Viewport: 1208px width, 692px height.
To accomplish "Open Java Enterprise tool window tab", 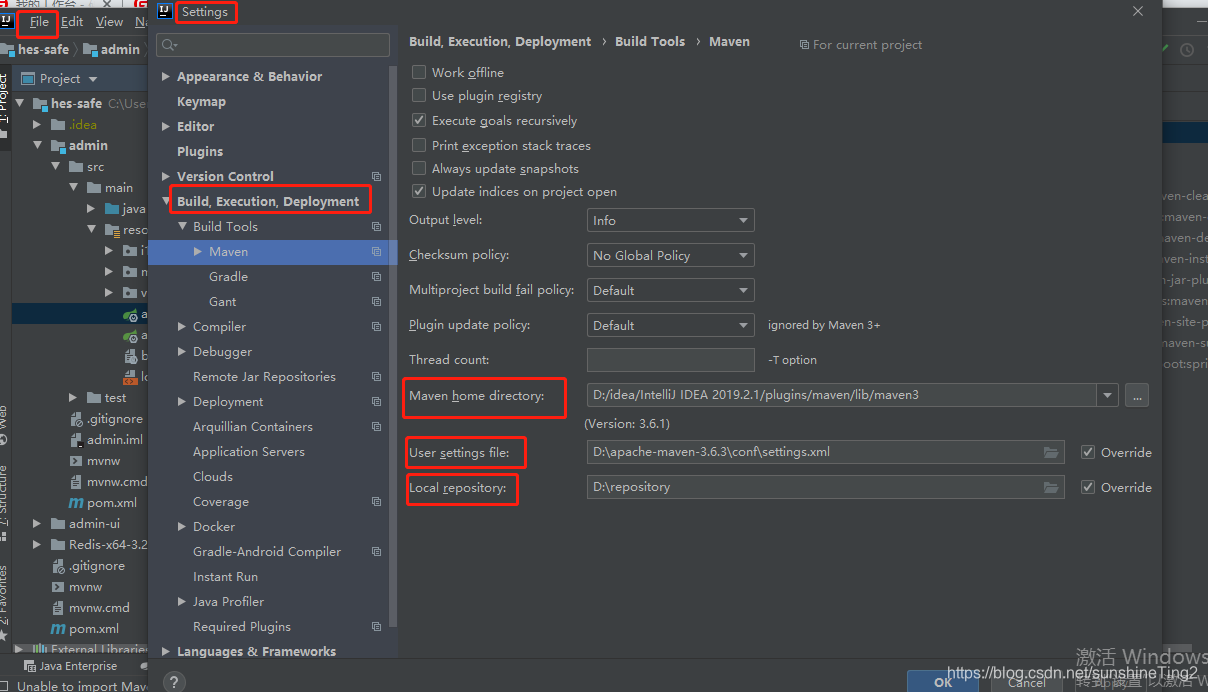I will 71,666.
